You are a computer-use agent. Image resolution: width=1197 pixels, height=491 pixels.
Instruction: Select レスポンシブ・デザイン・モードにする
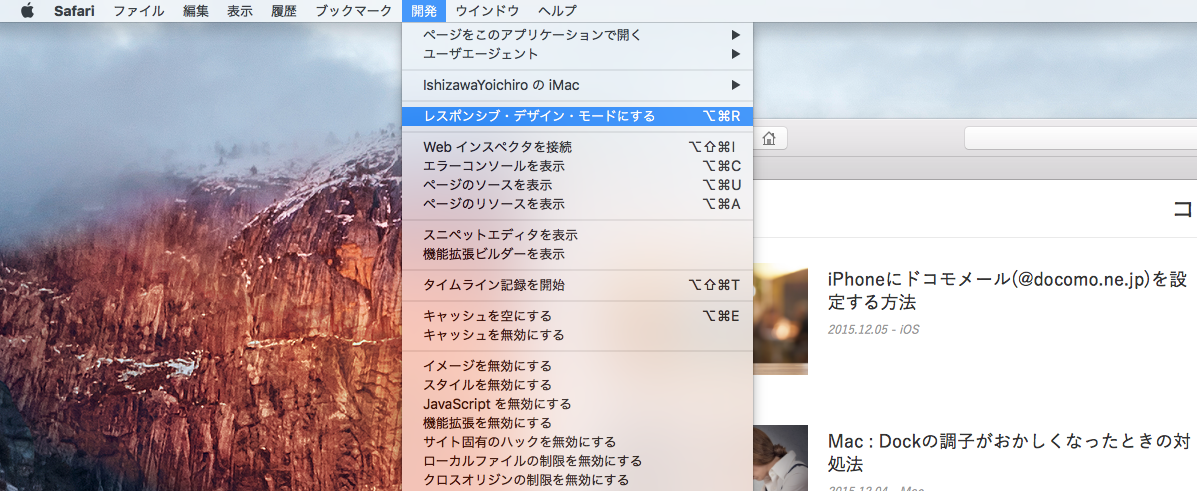(x=577, y=116)
